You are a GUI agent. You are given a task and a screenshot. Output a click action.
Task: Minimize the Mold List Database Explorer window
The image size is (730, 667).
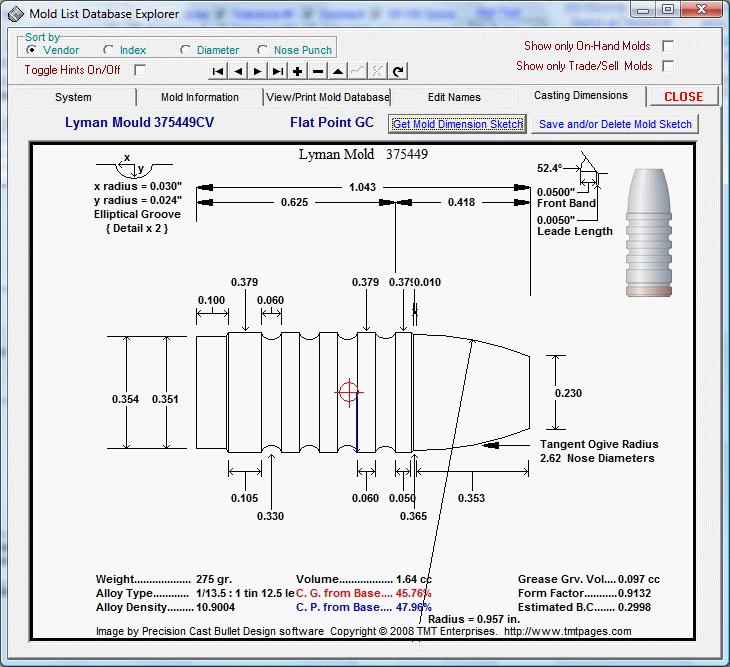643,9
